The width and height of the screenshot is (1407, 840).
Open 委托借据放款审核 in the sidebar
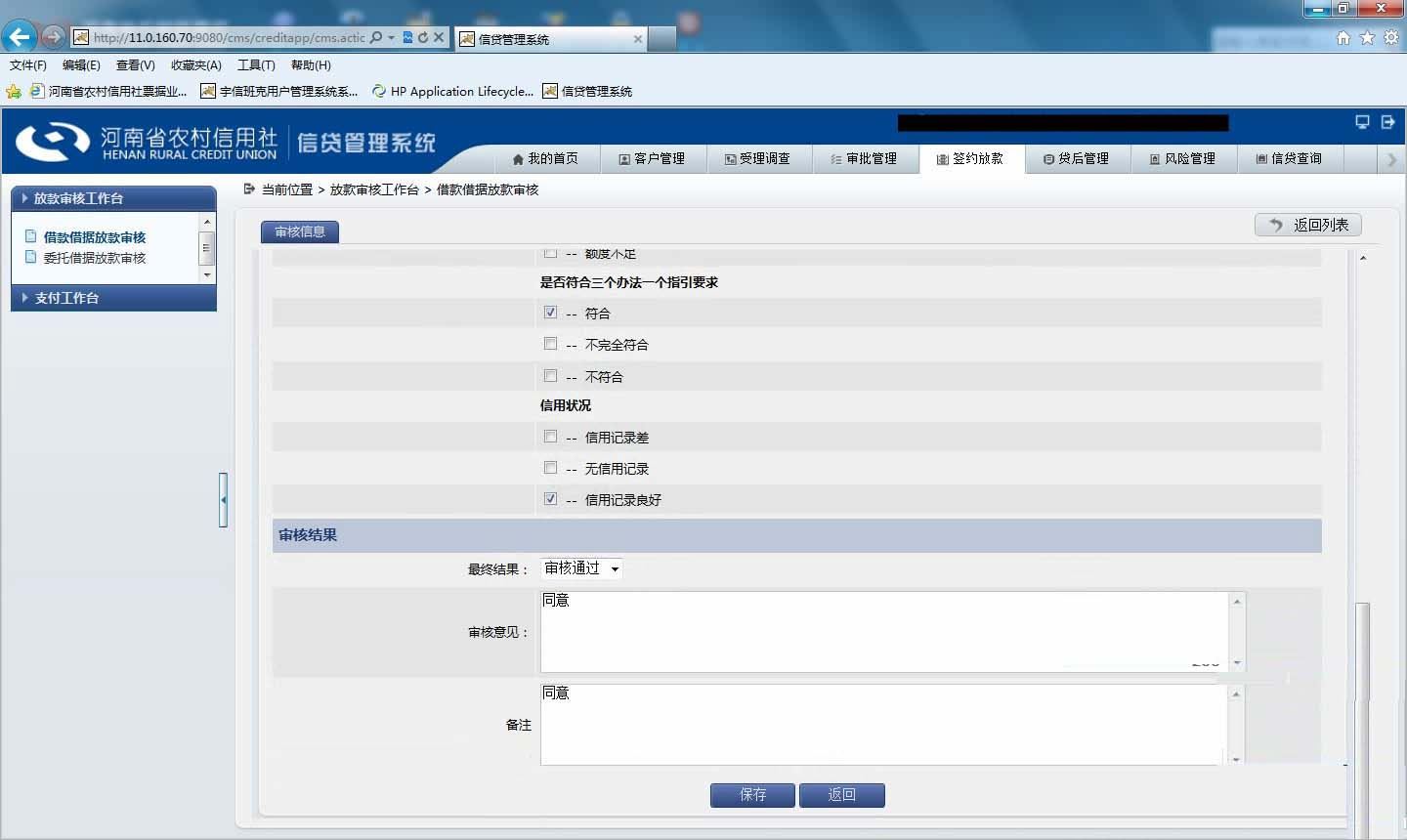coord(95,258)
